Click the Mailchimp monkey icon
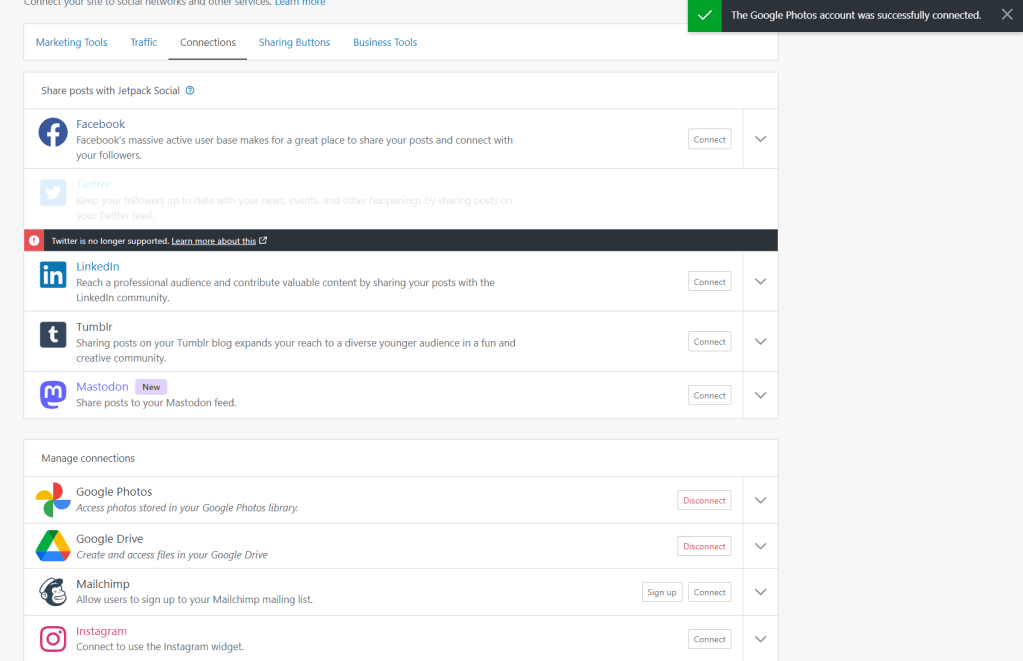 click(53, 592)
